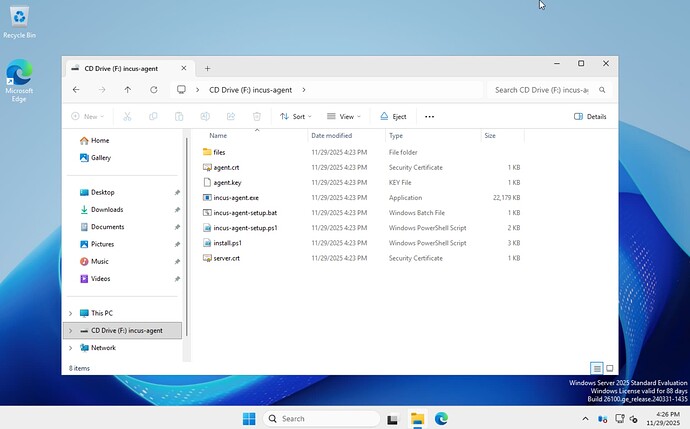Open the files folder
This screenshot has height=429, width=690.
pos(219,152)
